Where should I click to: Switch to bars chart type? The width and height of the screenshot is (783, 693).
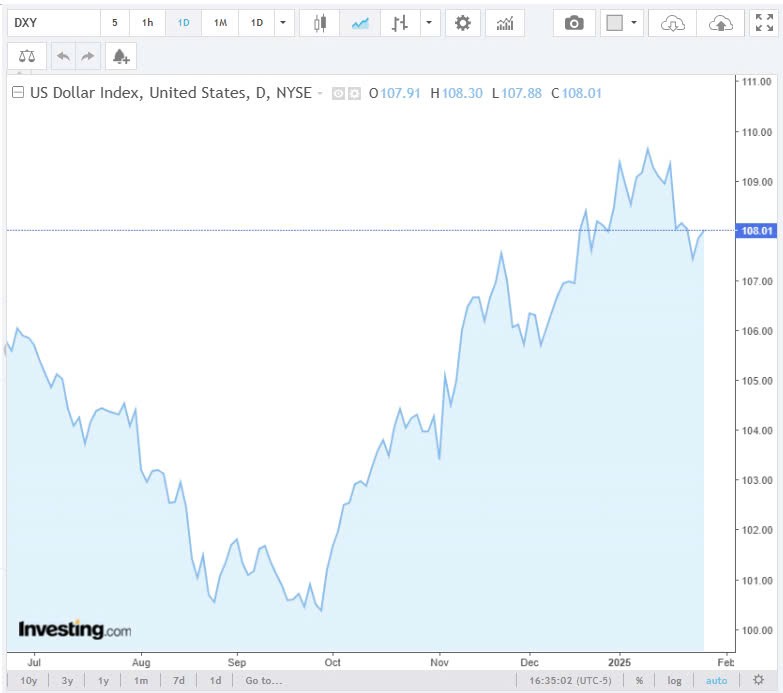(399, 23)
